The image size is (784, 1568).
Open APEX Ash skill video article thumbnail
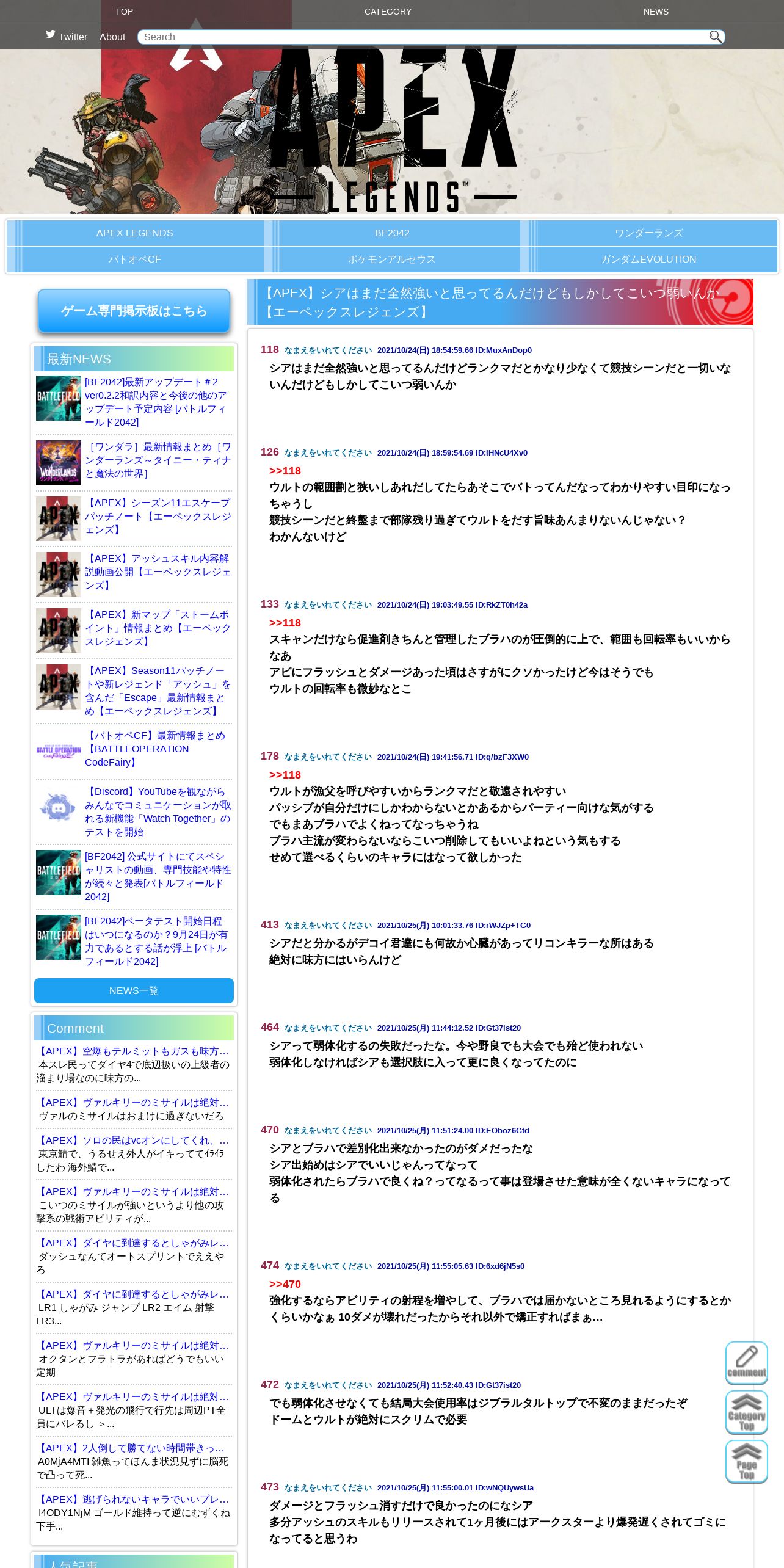pos(59,575)
